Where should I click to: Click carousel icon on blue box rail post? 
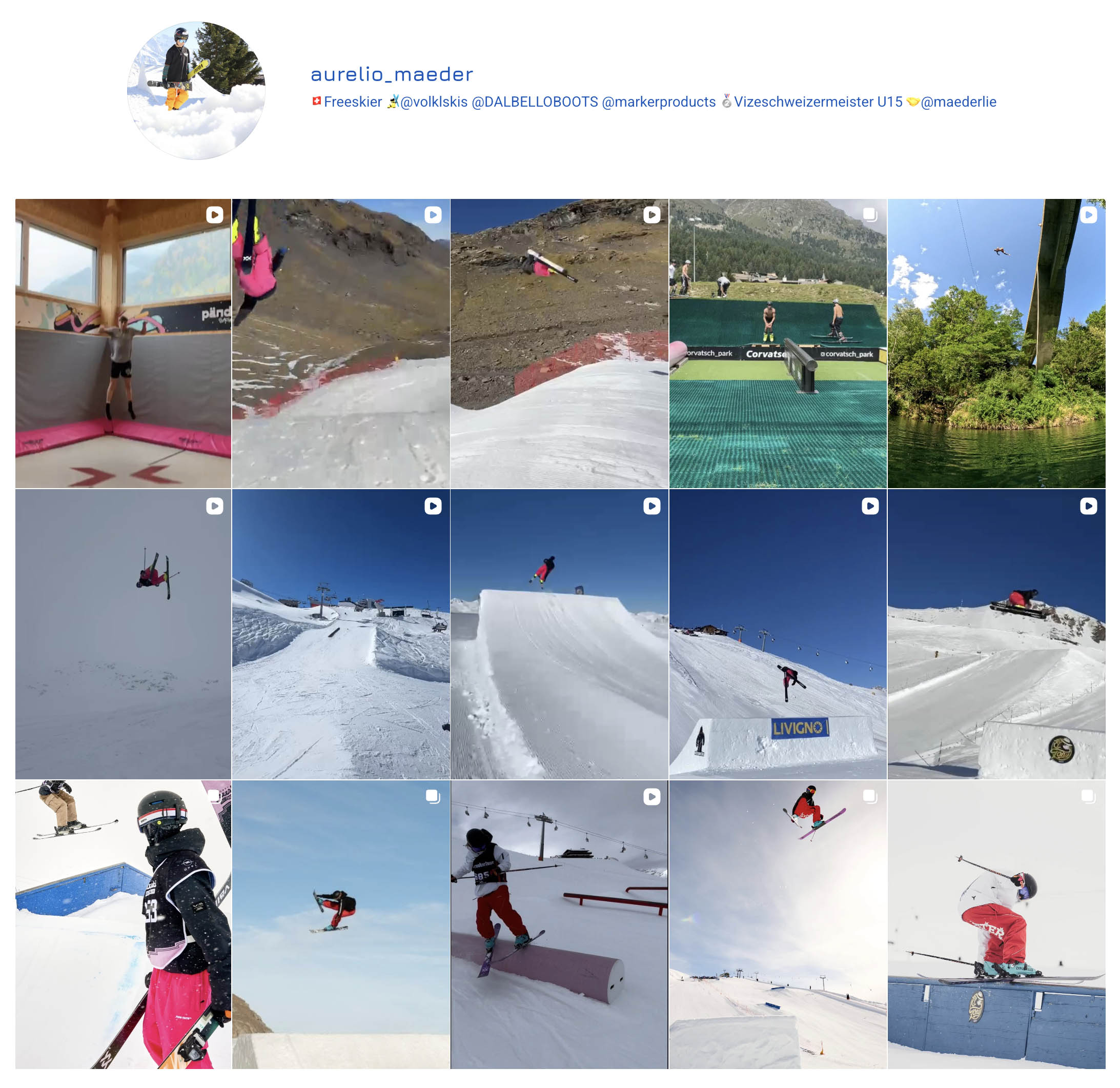tap(1088, 796)
